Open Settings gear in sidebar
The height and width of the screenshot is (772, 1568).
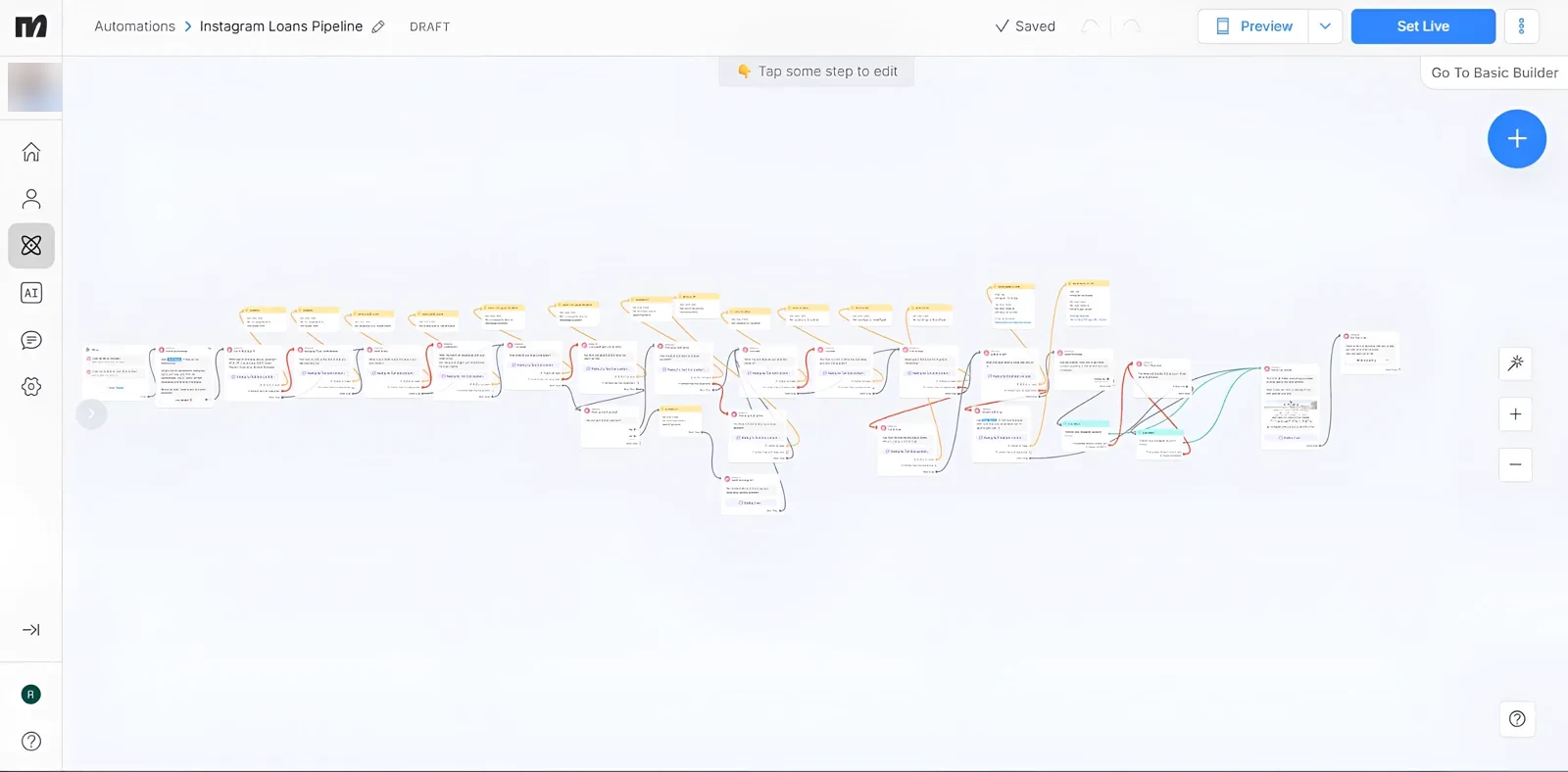(x=31, y=387)
